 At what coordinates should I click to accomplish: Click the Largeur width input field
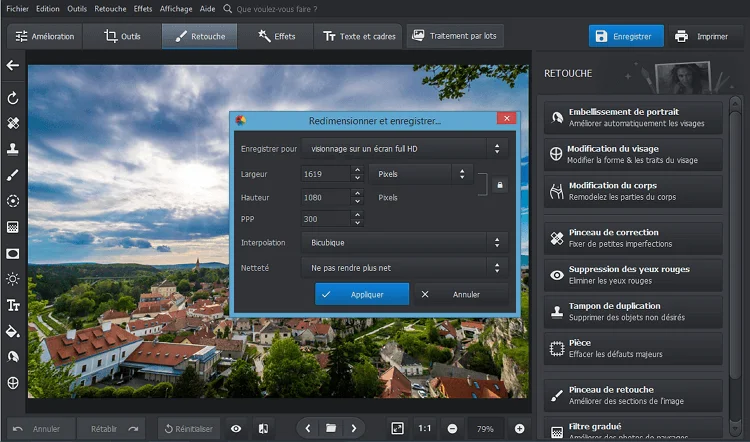(x=325, y=174)
